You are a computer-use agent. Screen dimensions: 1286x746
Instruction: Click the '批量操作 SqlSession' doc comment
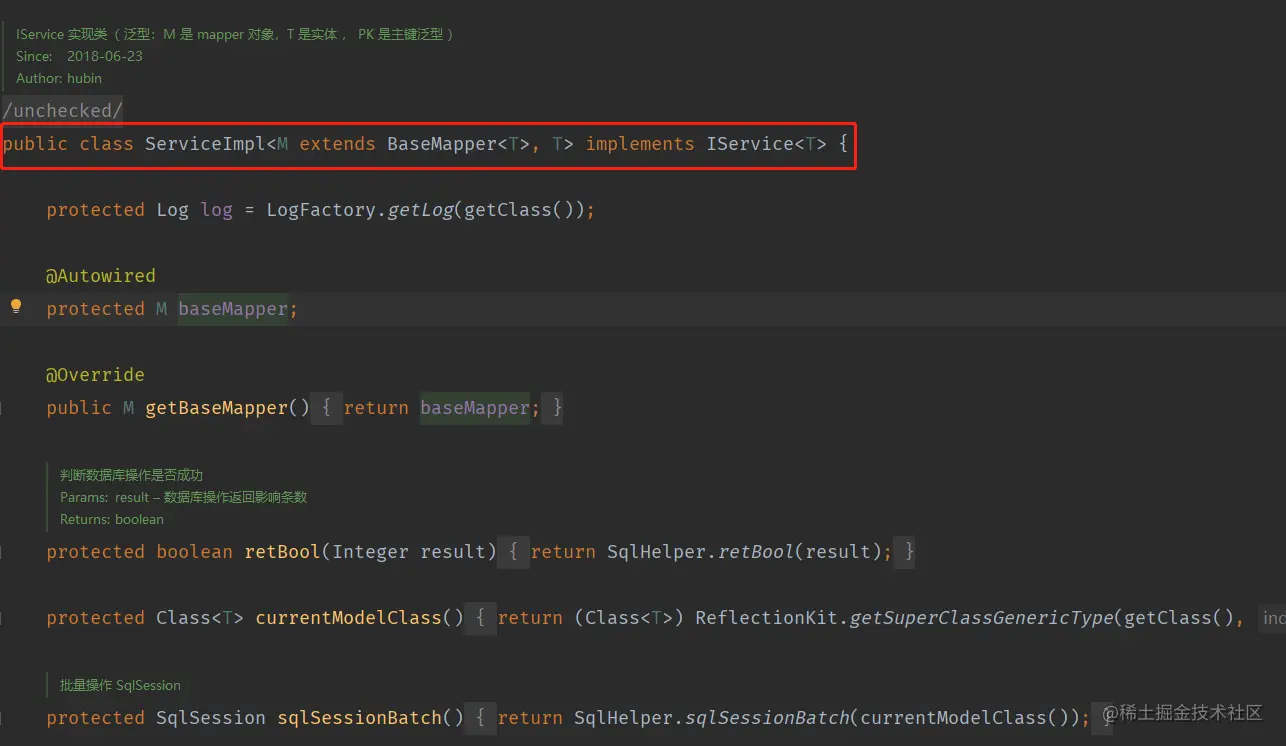(x=120, y=685)
